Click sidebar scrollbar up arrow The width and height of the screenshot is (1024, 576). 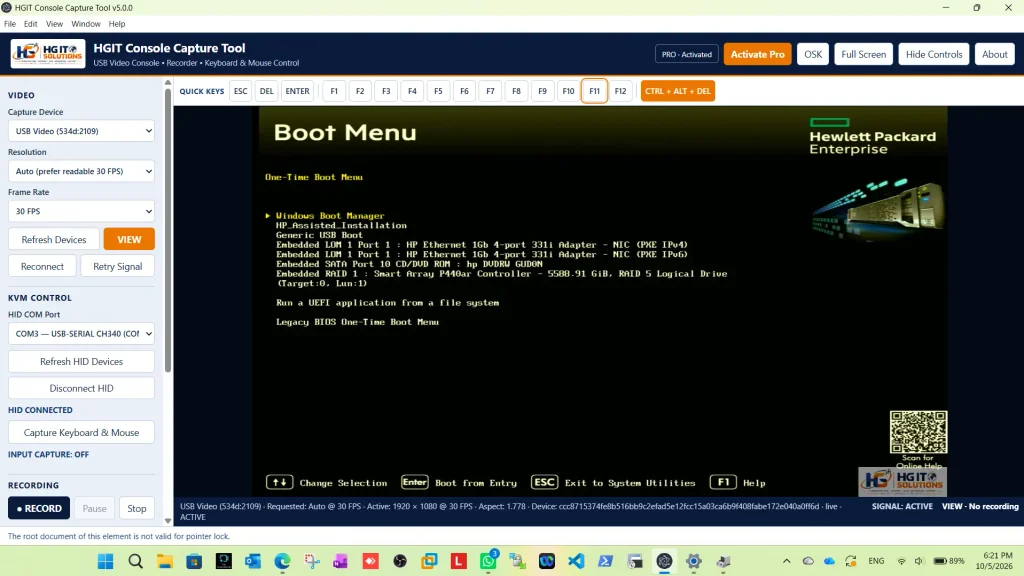coord(168,83)
